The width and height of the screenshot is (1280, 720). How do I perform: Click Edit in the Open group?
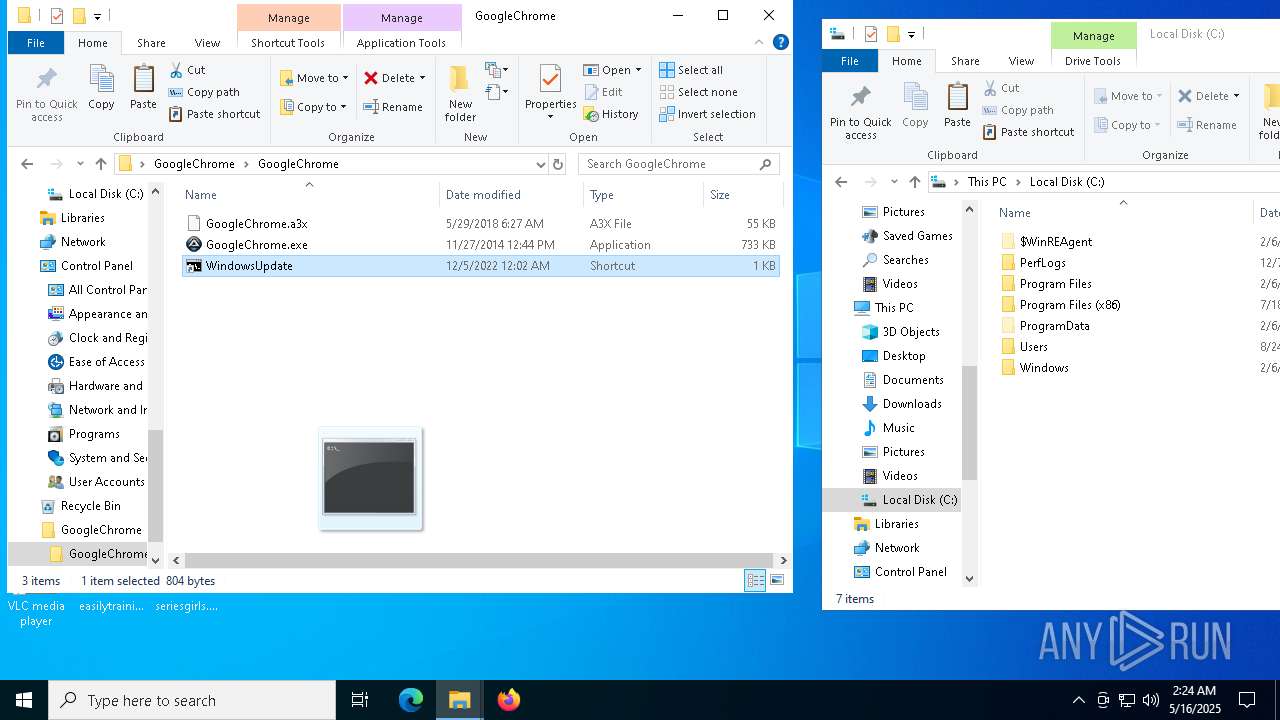pyautogui.click(x=603, y=92)
